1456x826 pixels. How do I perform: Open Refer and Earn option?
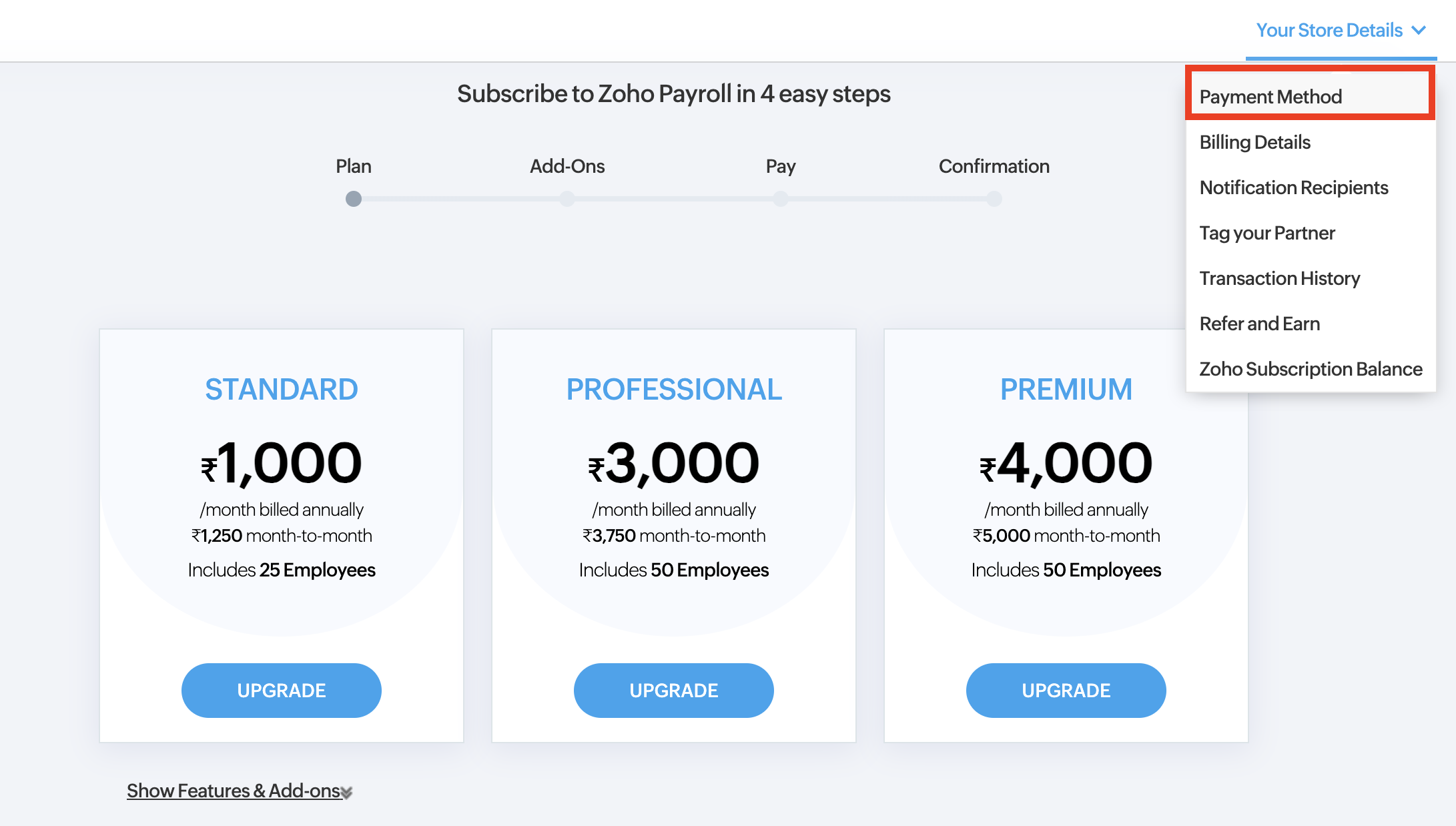1259,324
